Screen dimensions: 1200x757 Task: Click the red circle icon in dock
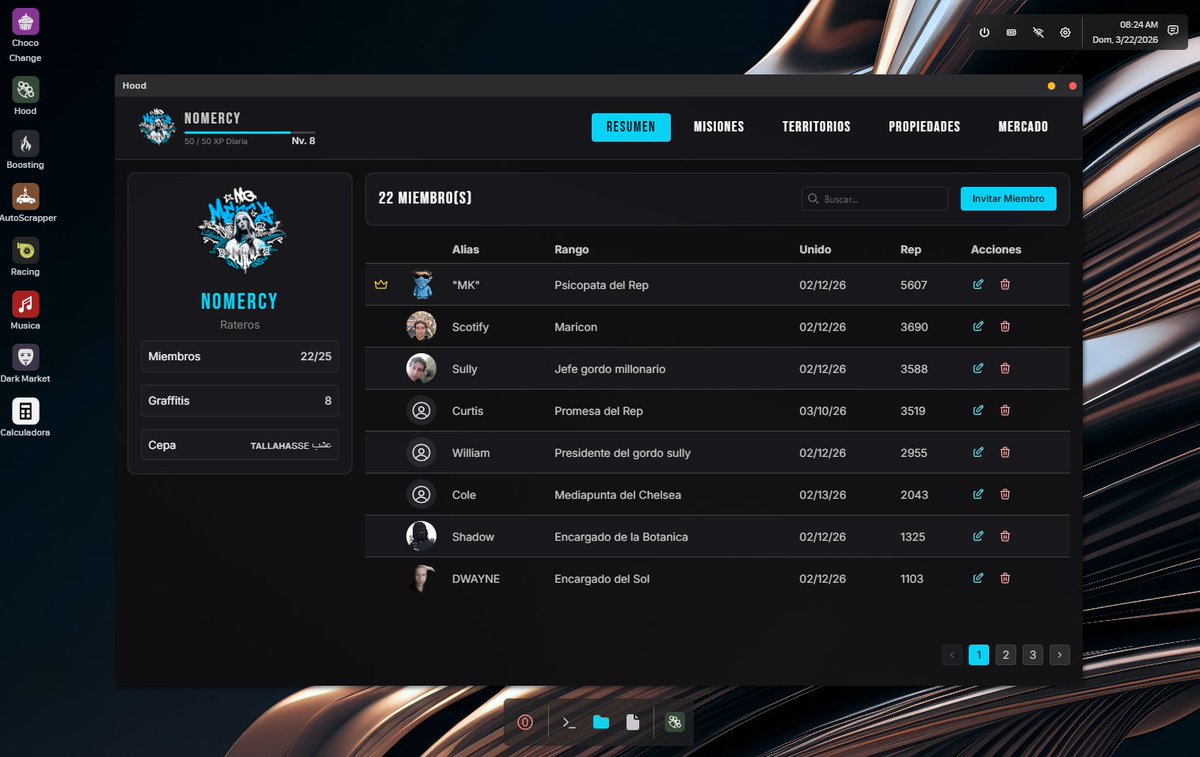(x=525, y=722)
